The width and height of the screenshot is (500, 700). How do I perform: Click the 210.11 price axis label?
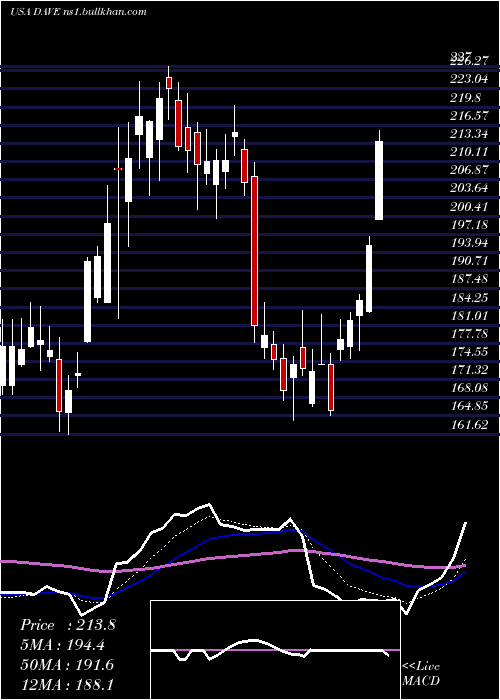tap(468, 152)
